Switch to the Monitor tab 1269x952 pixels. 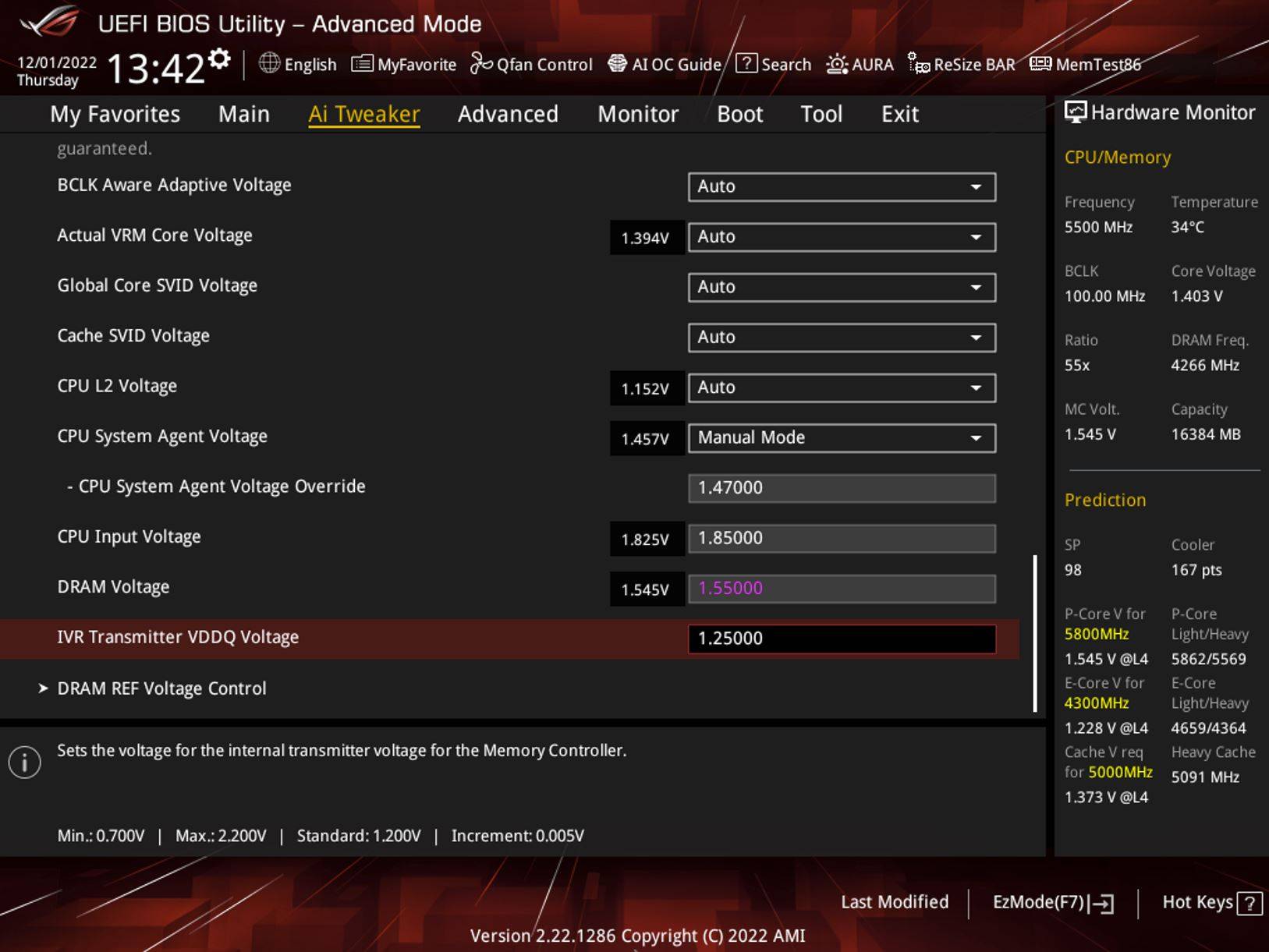click(x=638, y=114)
